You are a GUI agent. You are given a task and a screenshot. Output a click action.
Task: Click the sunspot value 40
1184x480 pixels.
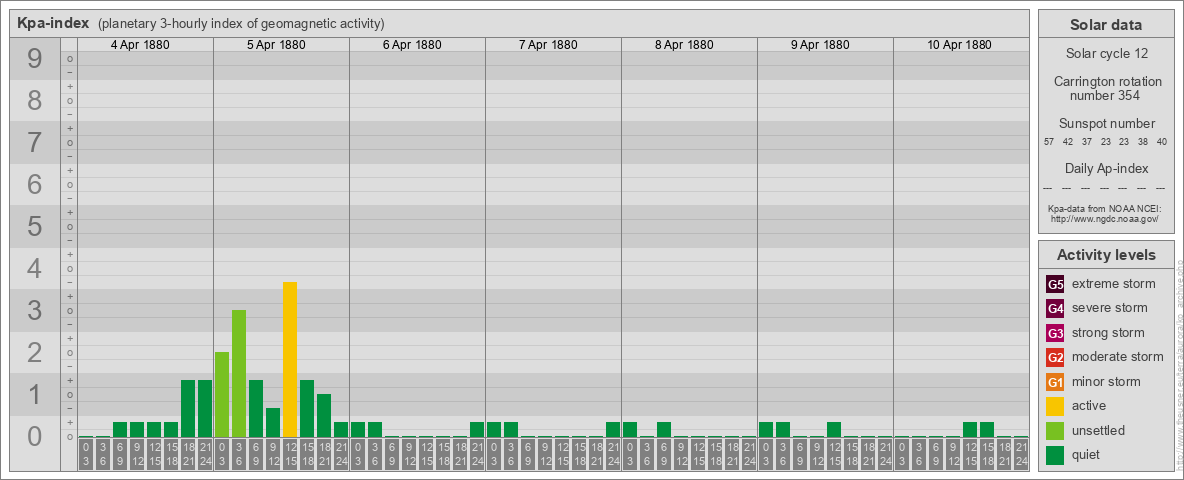(x=1162, y=142)
